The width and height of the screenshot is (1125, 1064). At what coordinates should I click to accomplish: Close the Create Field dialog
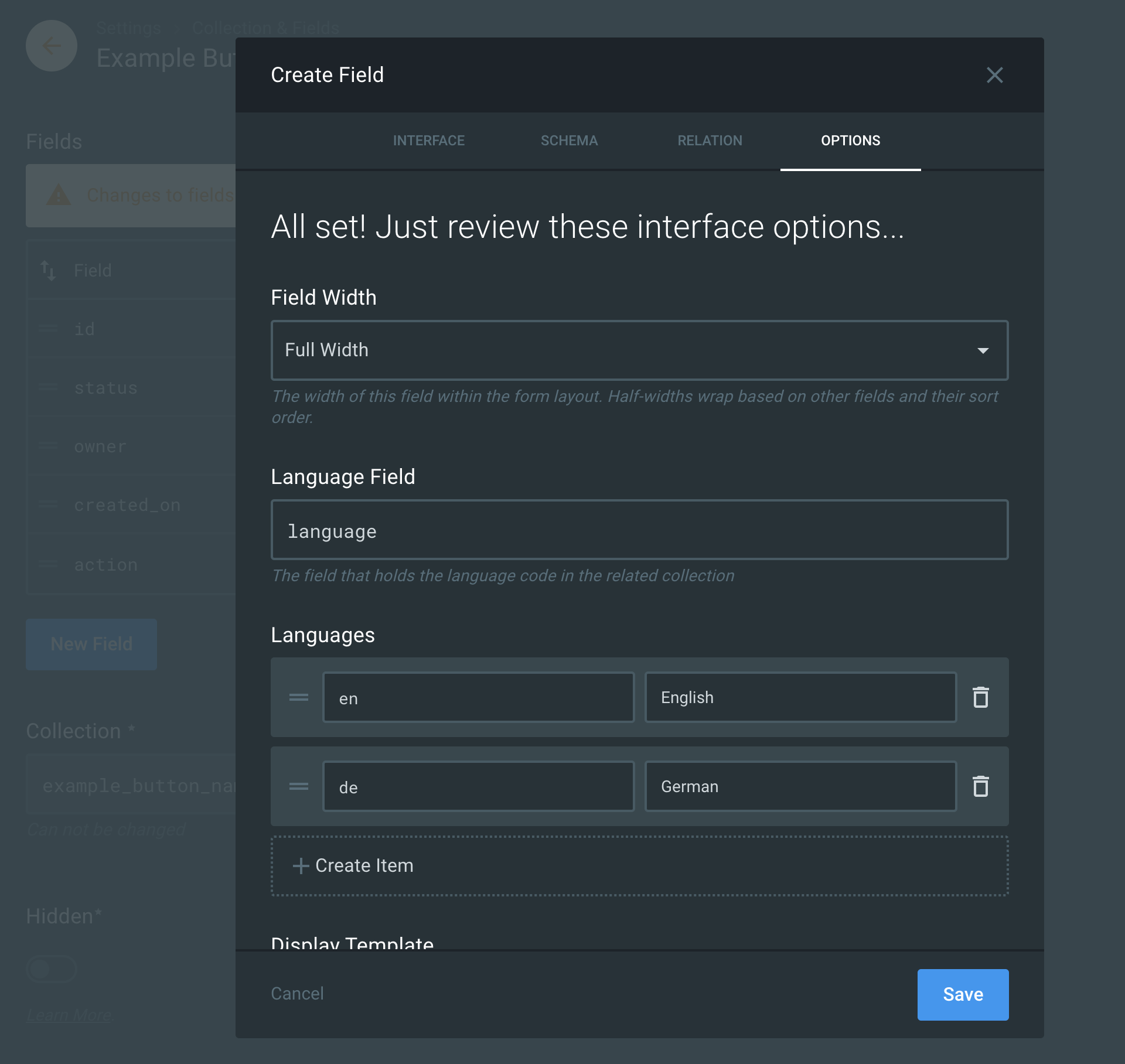994,75
